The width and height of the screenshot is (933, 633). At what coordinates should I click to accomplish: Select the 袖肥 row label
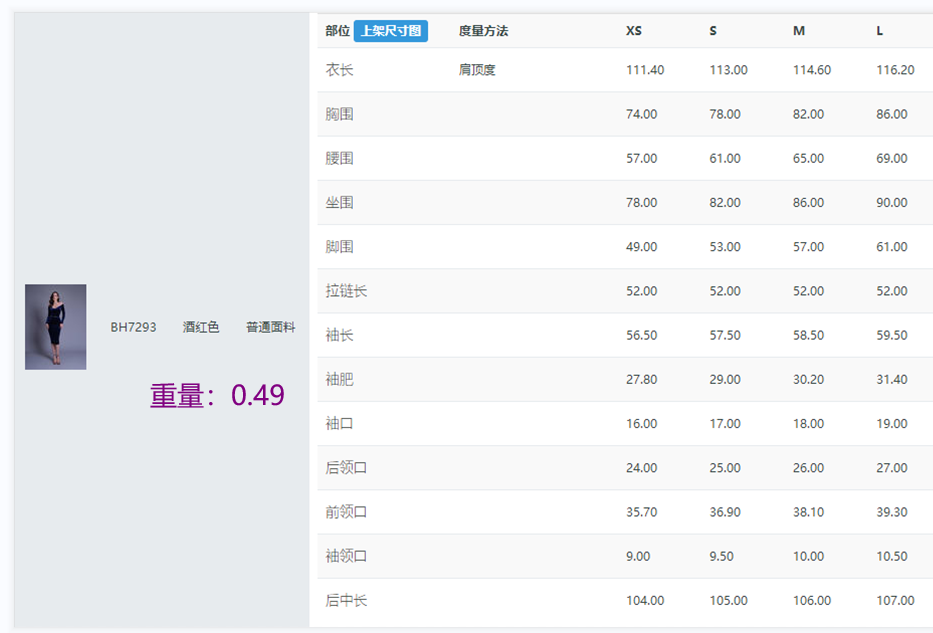pos(339,379)
